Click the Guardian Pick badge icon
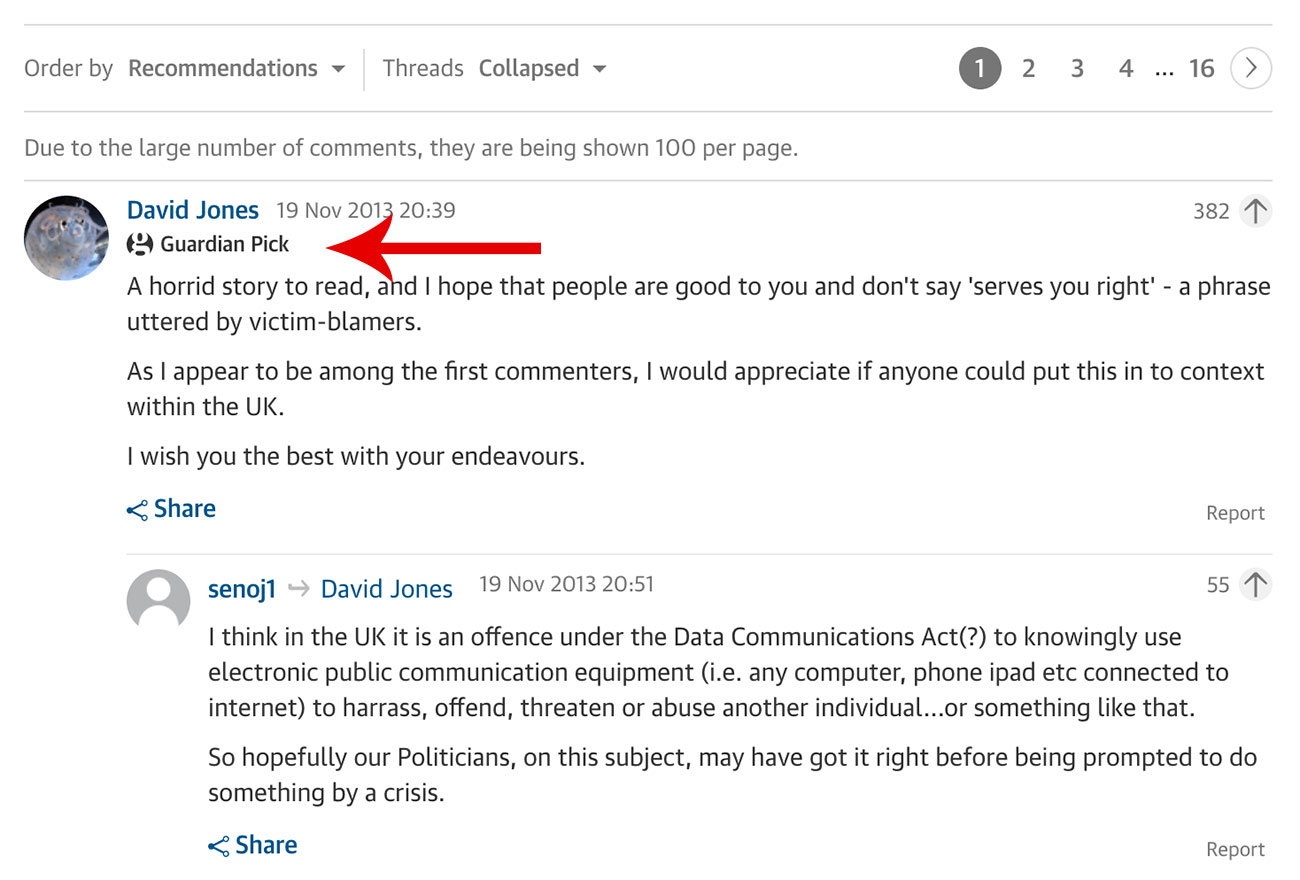Screen dimensions: 1300x880 click(140, 244)
